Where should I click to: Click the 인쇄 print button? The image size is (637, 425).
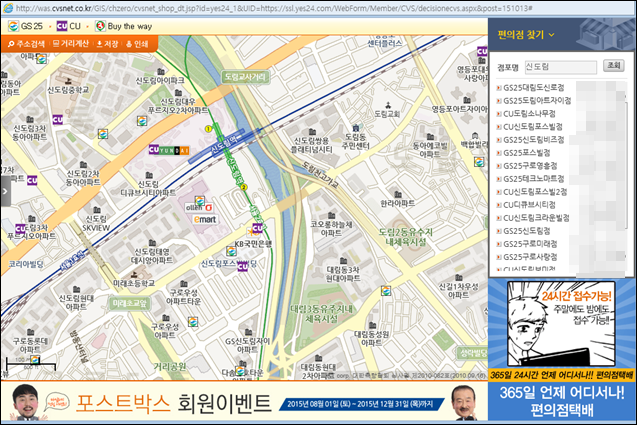point(137,44)
